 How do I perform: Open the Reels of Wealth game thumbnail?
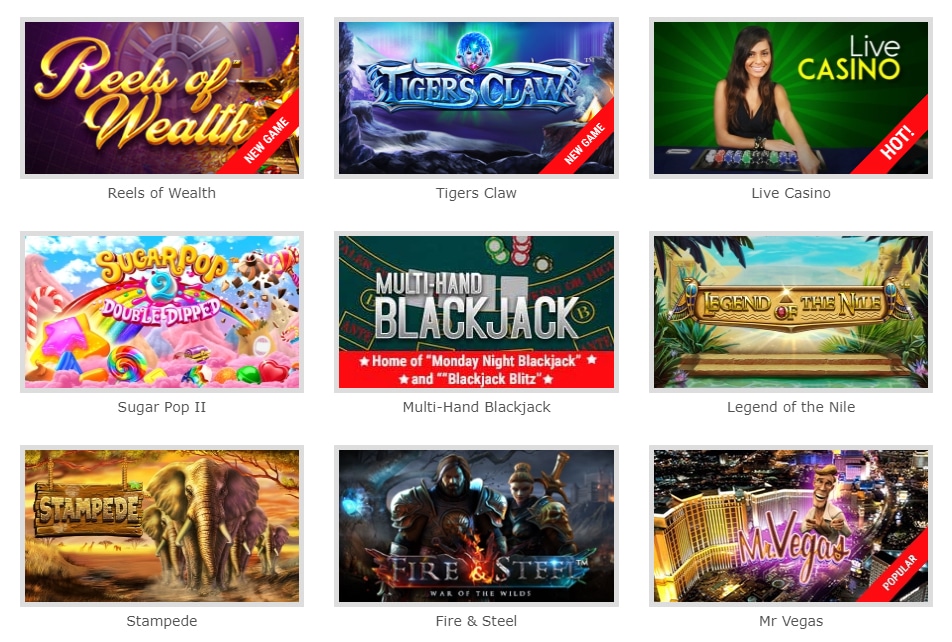(162, 98)
